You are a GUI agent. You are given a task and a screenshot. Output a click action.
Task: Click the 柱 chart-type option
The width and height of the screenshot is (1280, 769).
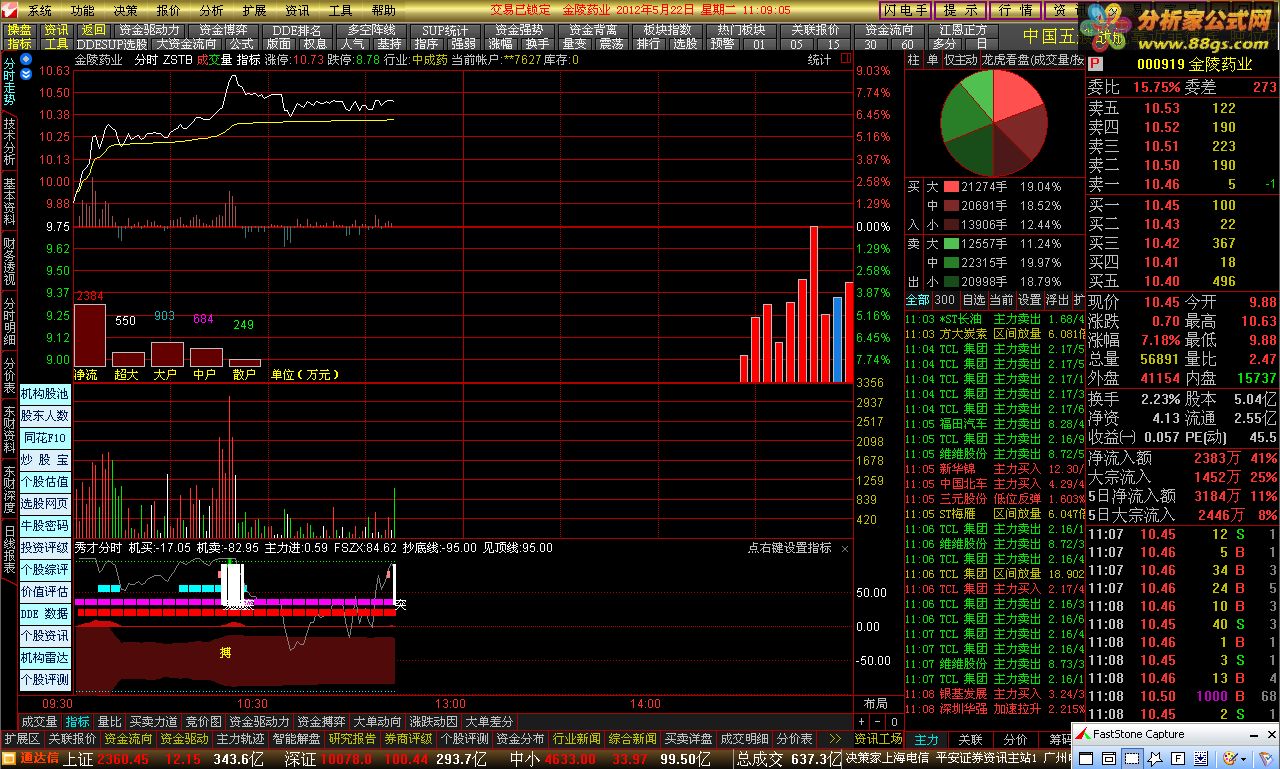click(914, 60)
